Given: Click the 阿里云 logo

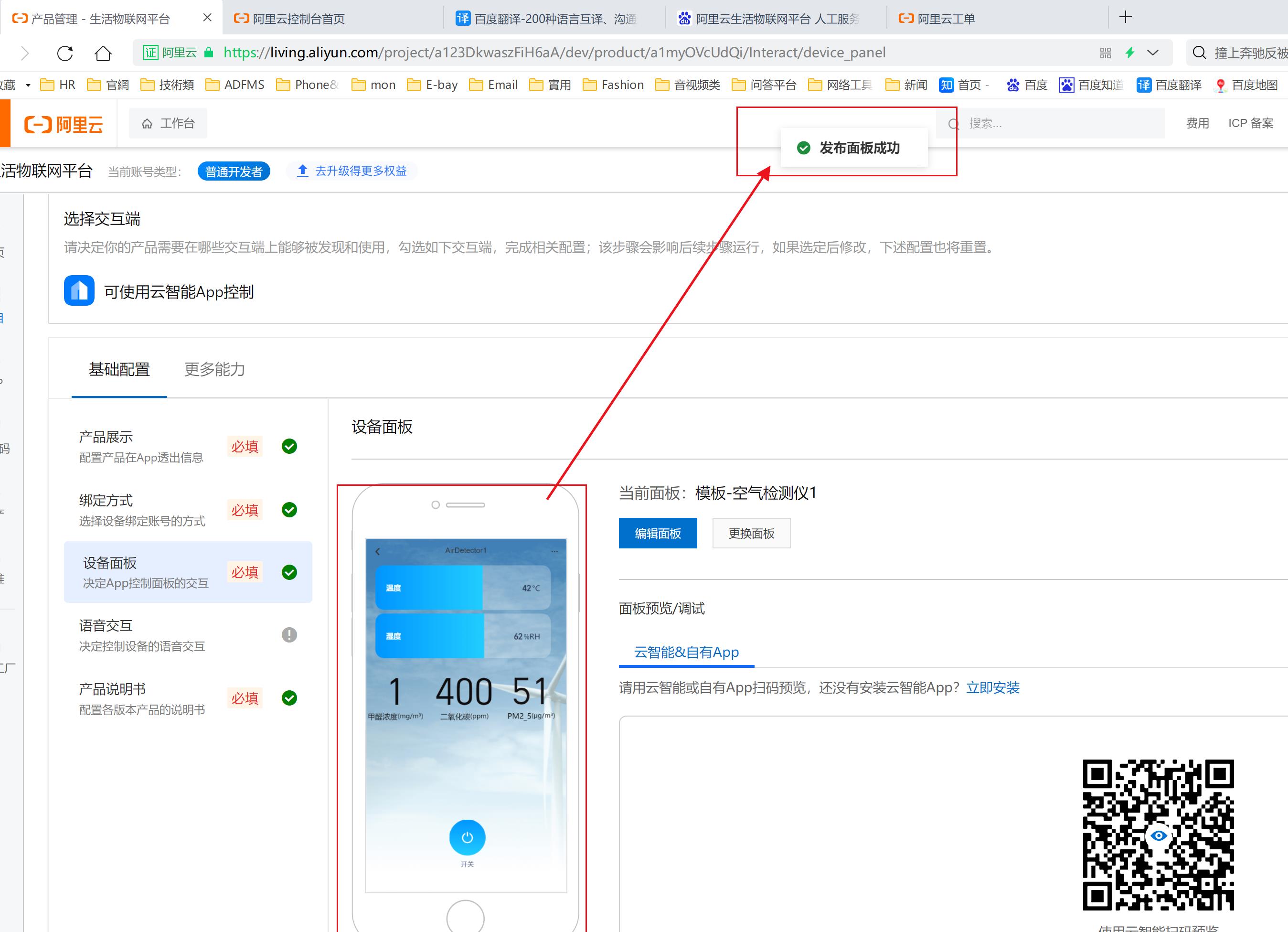Looking at the screenshot, I should coord(64,124).
